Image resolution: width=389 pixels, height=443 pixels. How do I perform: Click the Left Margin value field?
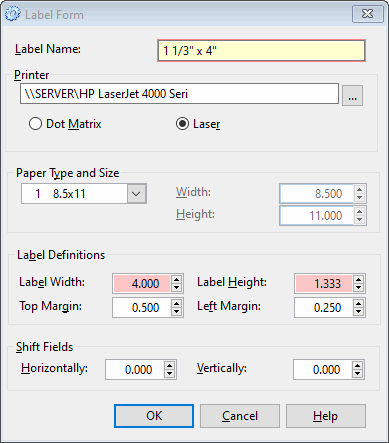[323, 307]
